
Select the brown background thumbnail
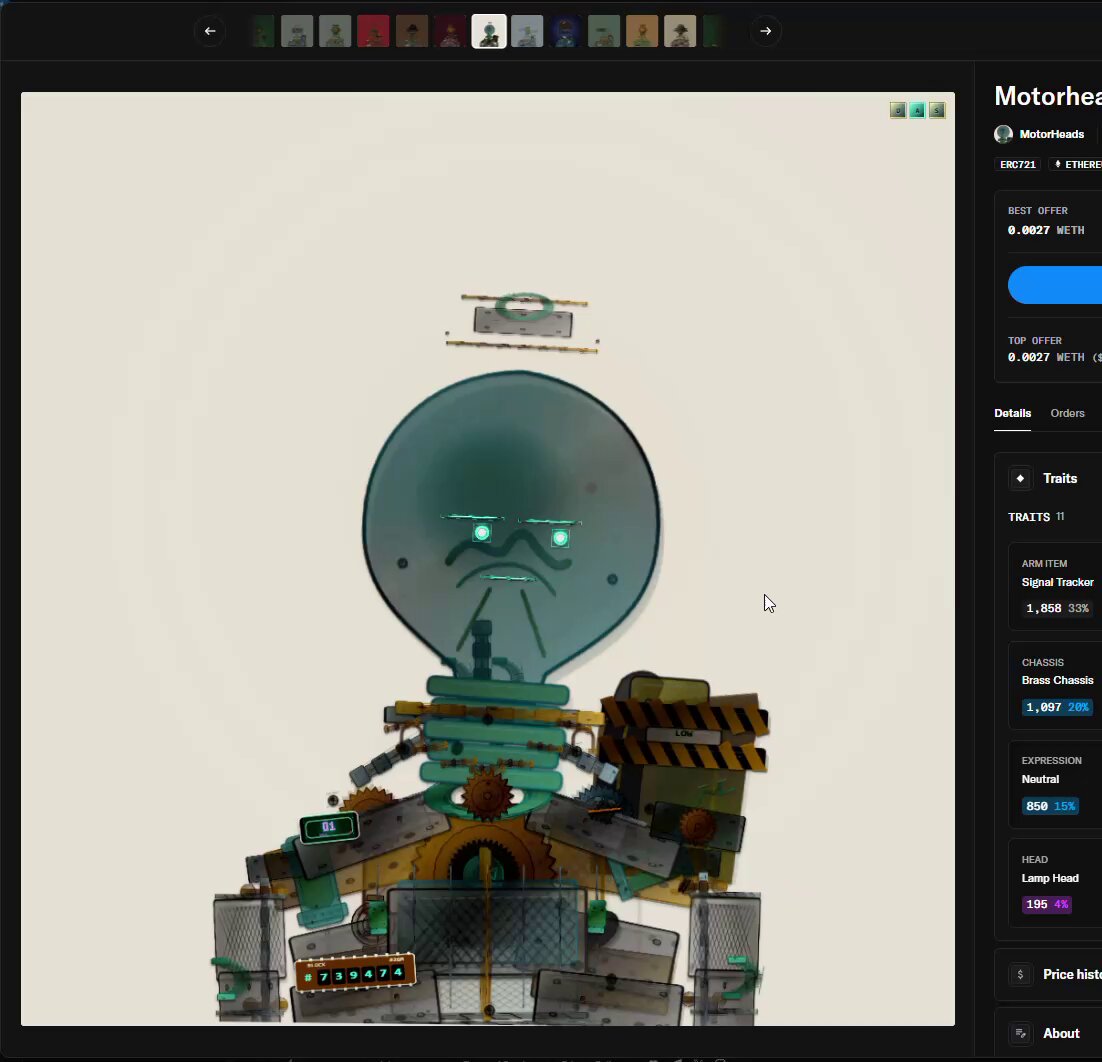tap(412, 32)
